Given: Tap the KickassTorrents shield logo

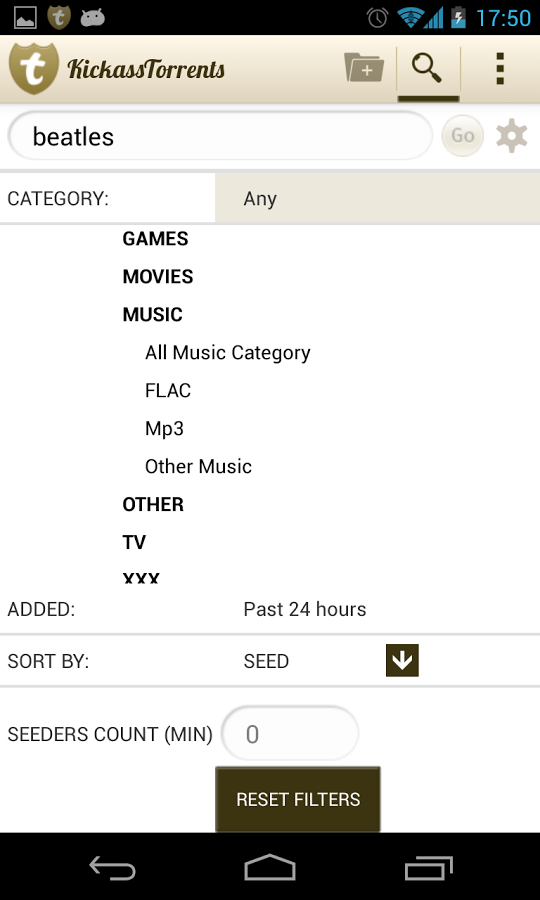Looking at the screenshot, I should click(34, 68).
